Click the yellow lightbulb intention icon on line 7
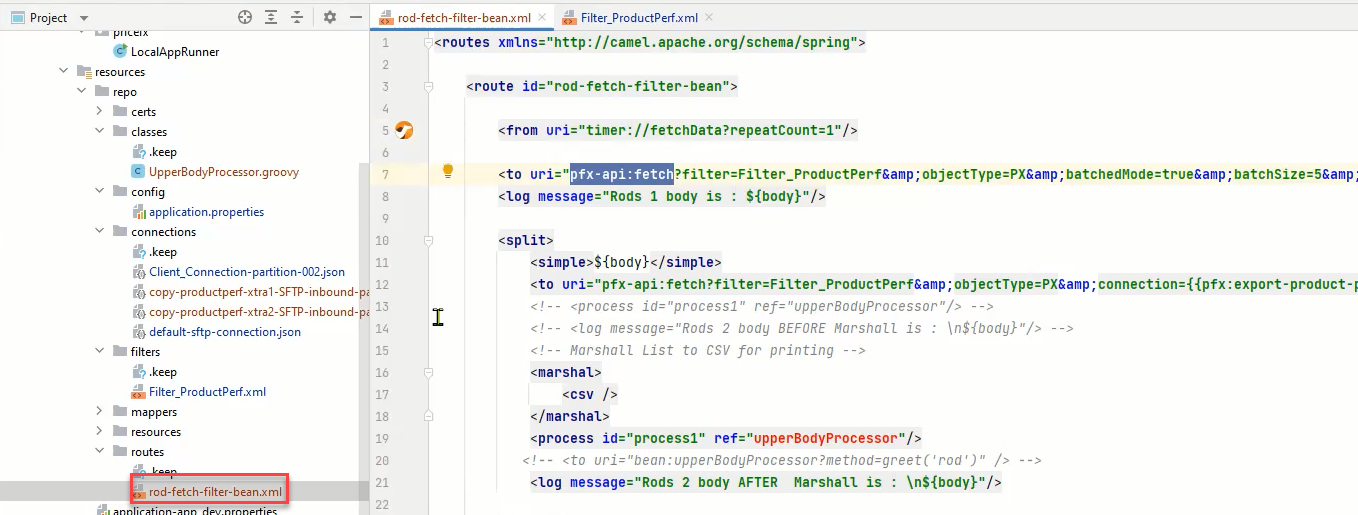This screenshot has height=515, width=1358. point(449,172)
